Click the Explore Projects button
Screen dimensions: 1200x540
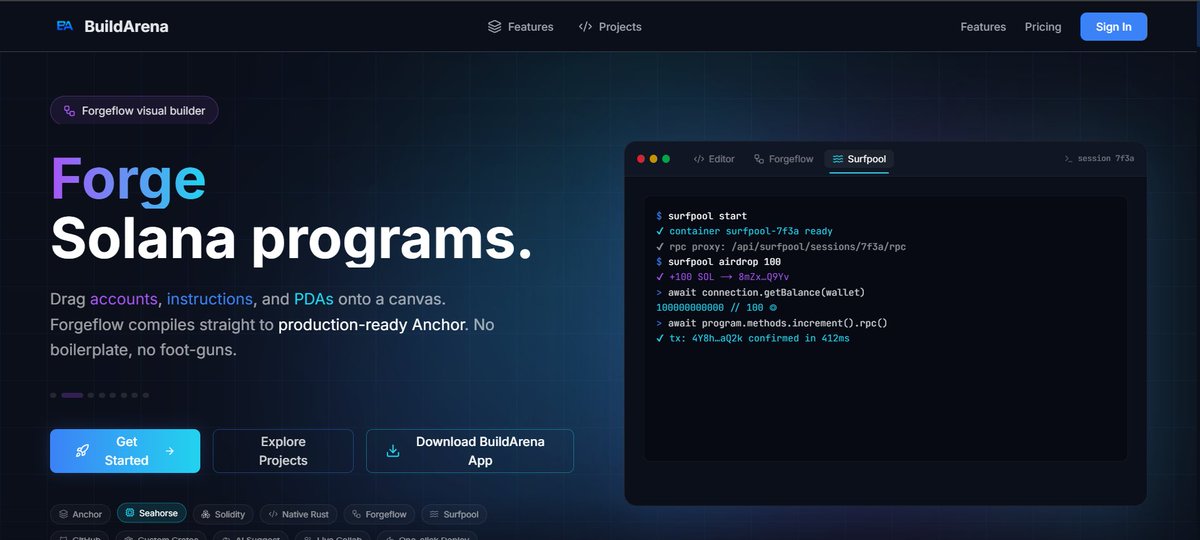coord(283,451)
